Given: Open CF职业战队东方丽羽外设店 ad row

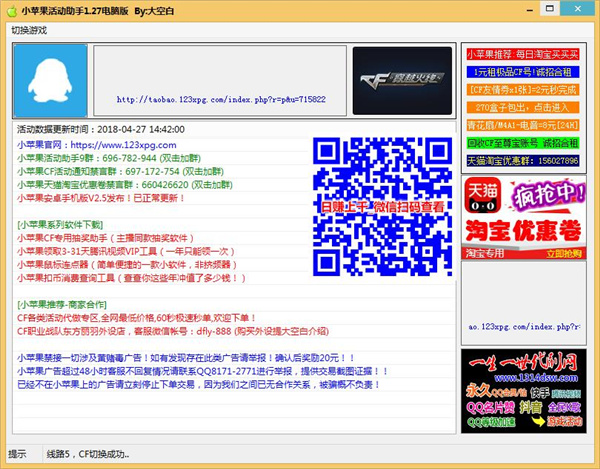Looking at the screenshot, I should (173, 331).
